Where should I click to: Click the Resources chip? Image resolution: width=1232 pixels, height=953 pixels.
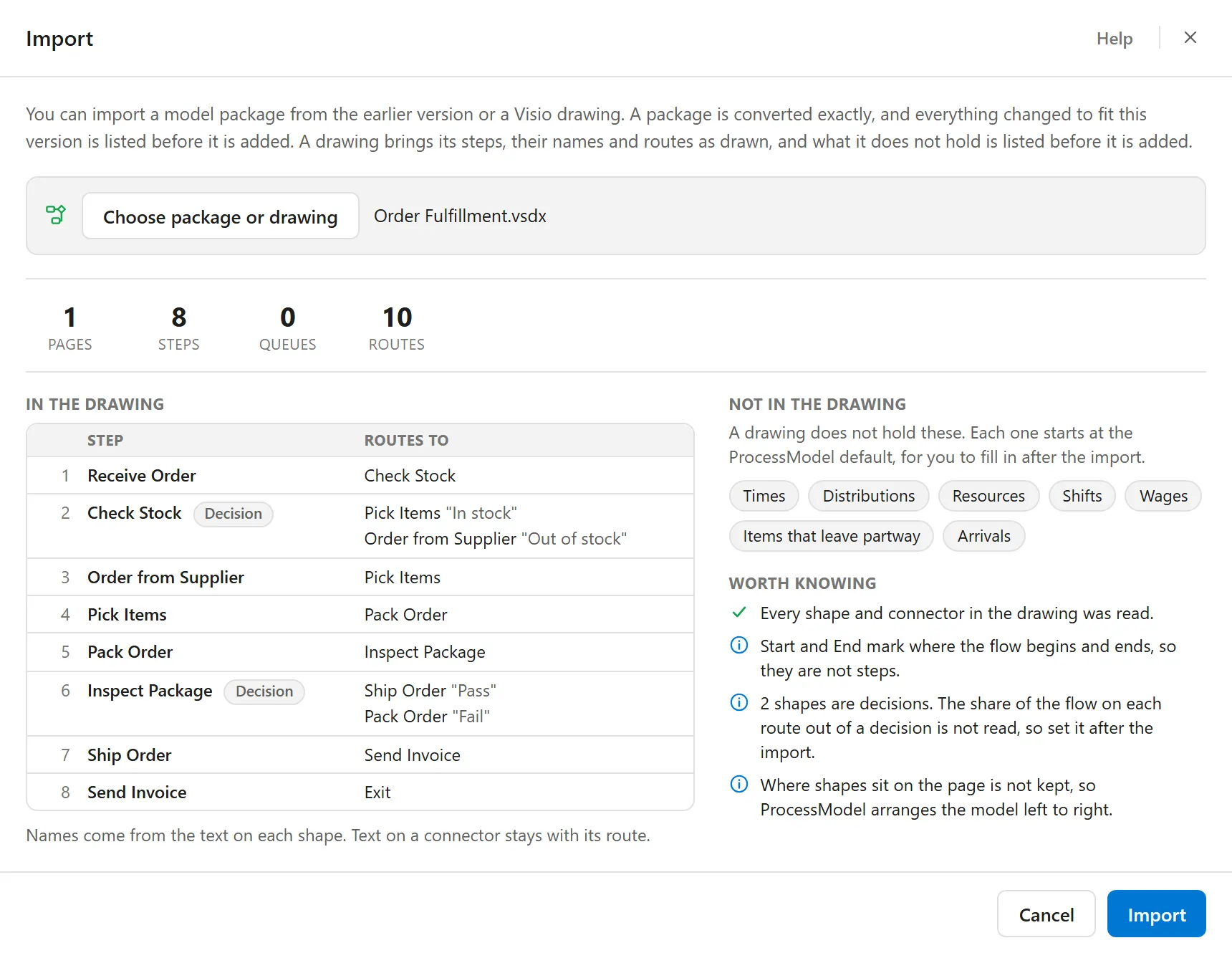[x=988, y=496]
